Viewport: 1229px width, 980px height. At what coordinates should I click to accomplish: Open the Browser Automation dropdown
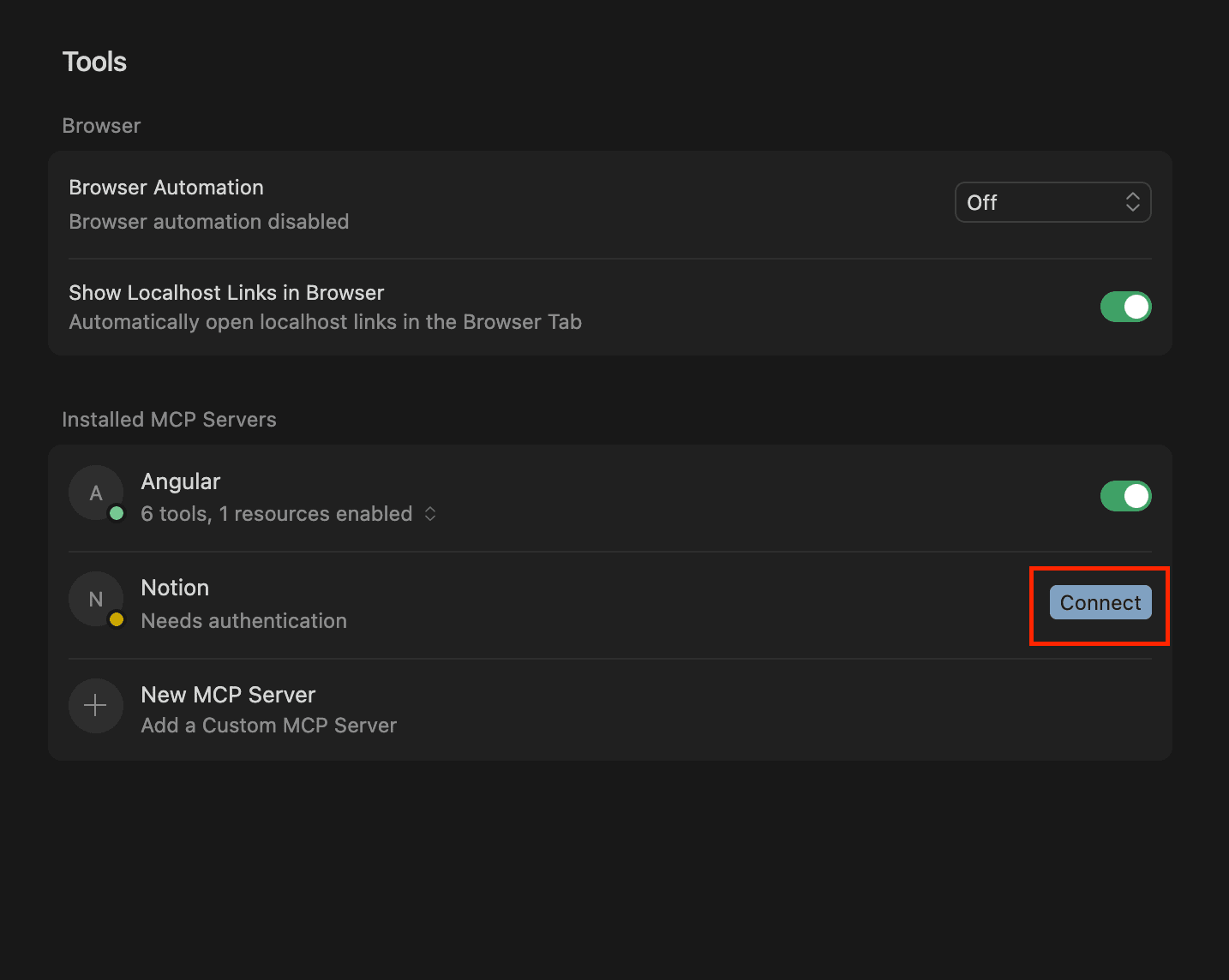tap(1052, 202)
